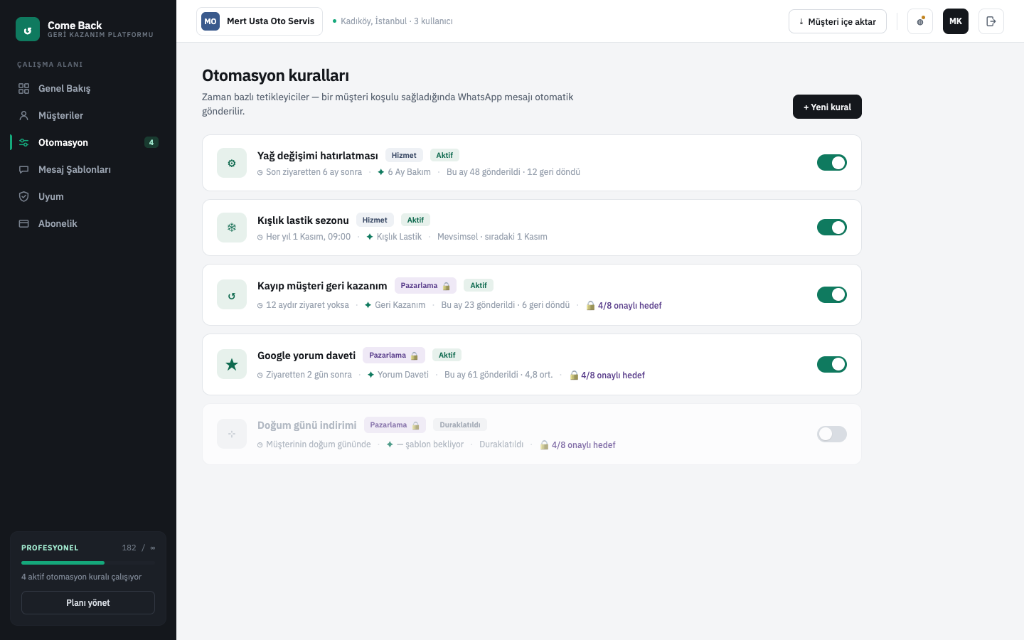Image resolution: width=1024 pixels, height=640 pixels.
Task: Click '12 aydır ziyaret yoksa' text
Action: [x=308, y=306]
